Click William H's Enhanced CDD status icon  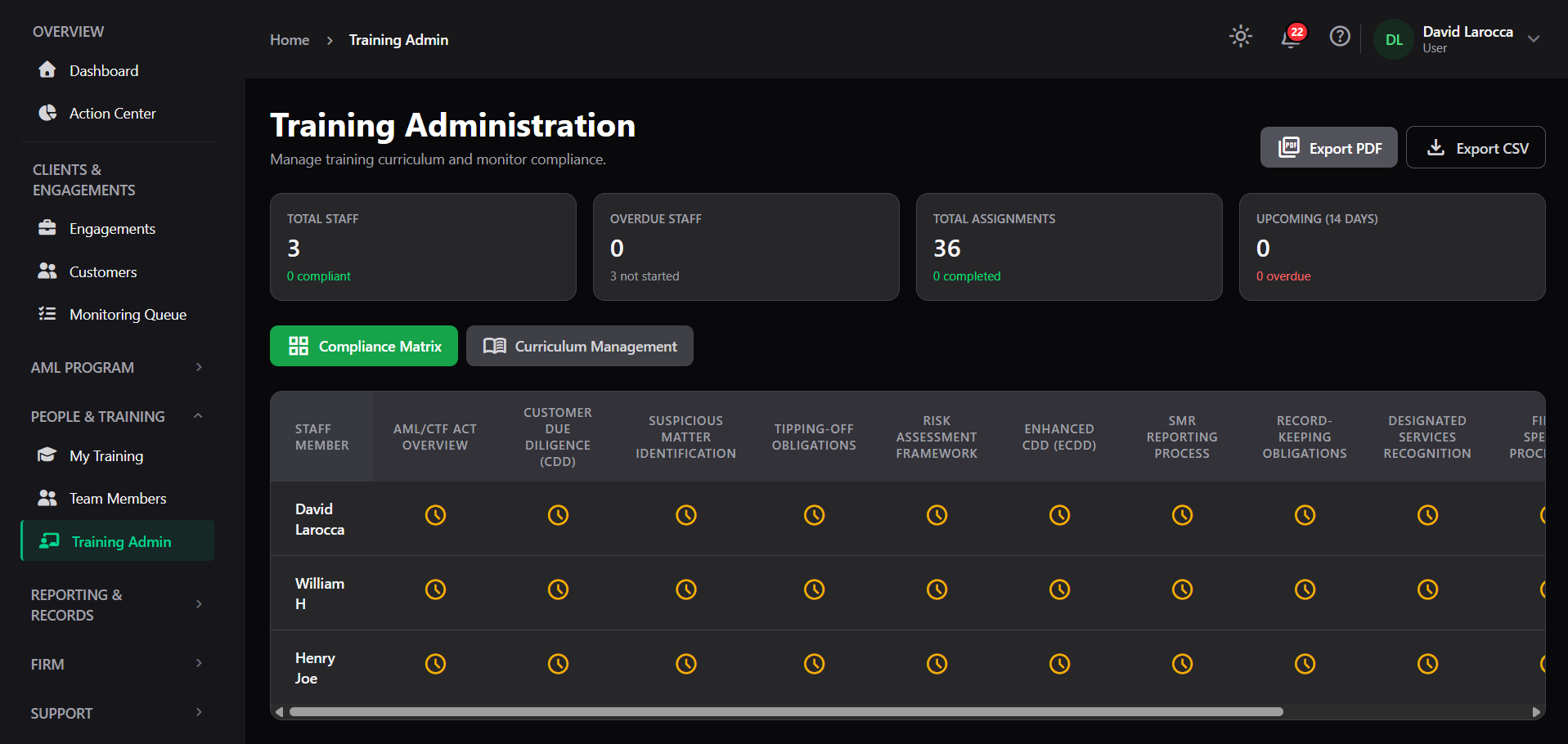pyautogui.click(x=1059, y=589)
